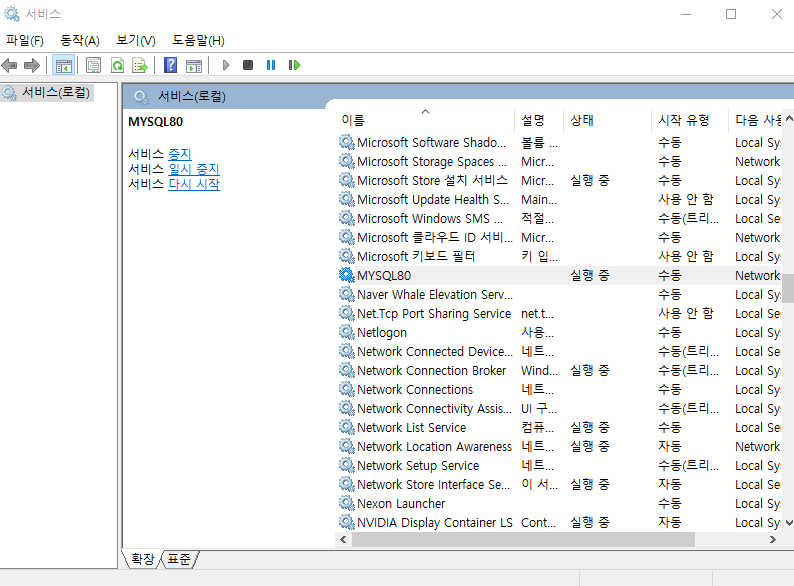The image size is (794, 586).
Task: Select 서비스(로컬) in the left tree
Action: [x=47, y=93]
